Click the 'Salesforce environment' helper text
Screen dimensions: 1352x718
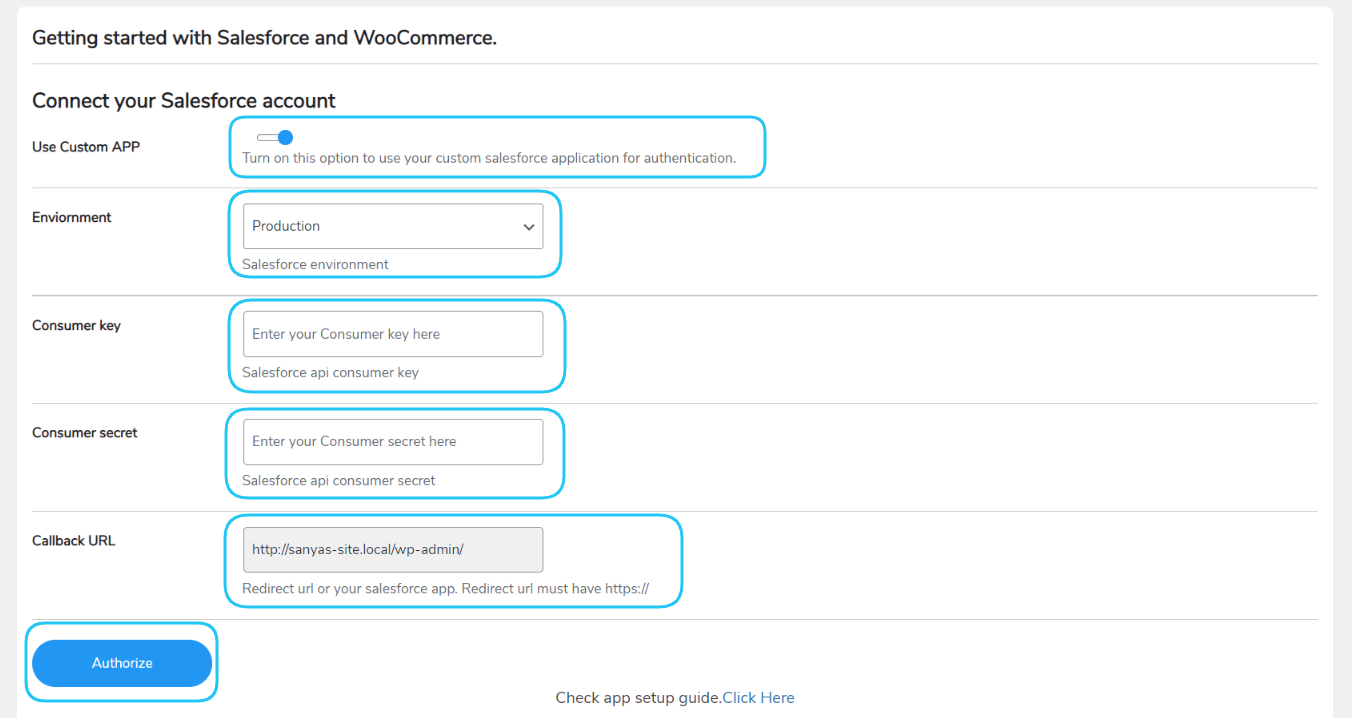[315, 265]
